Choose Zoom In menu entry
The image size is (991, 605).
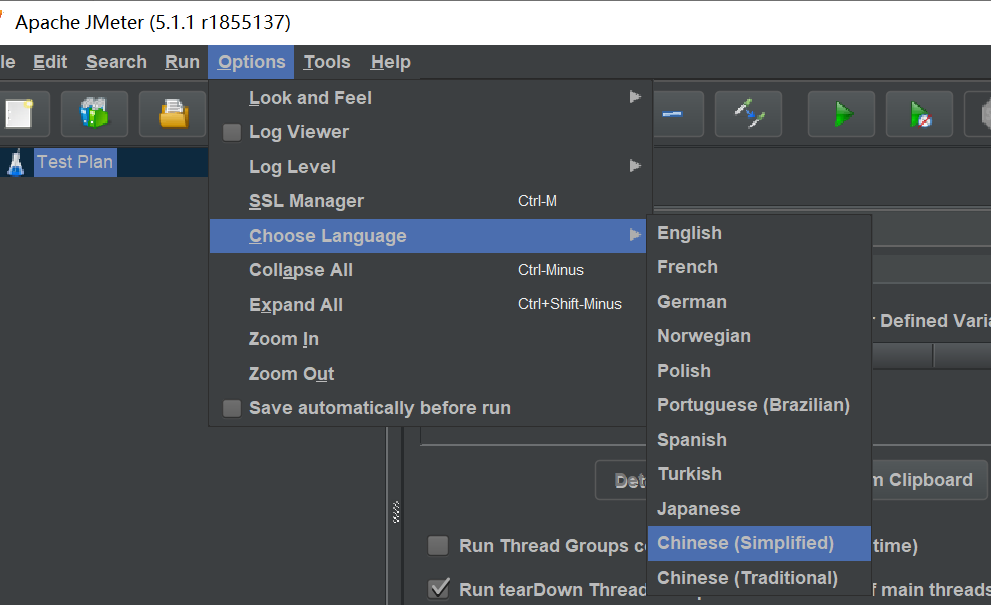pyautogui.click(x=428, y=339)
